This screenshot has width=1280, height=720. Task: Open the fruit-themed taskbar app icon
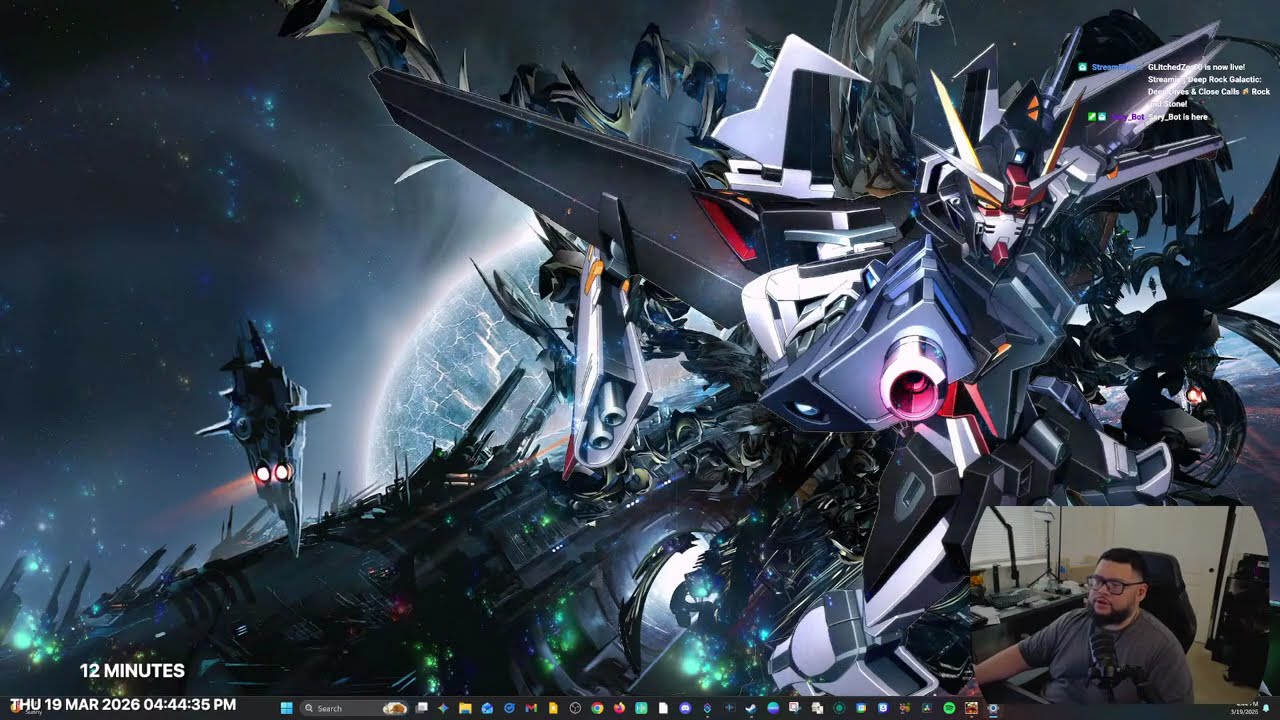click(x=905, y=708)
